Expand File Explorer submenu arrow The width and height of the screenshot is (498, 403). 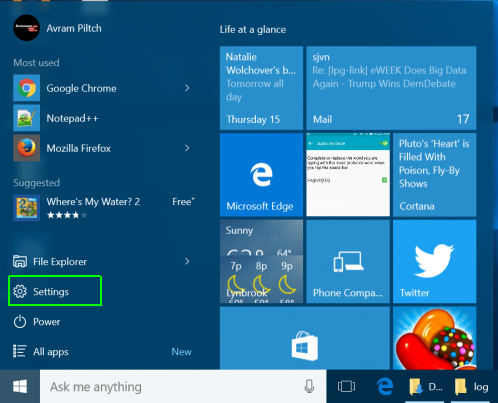click(x=187, y=261)
